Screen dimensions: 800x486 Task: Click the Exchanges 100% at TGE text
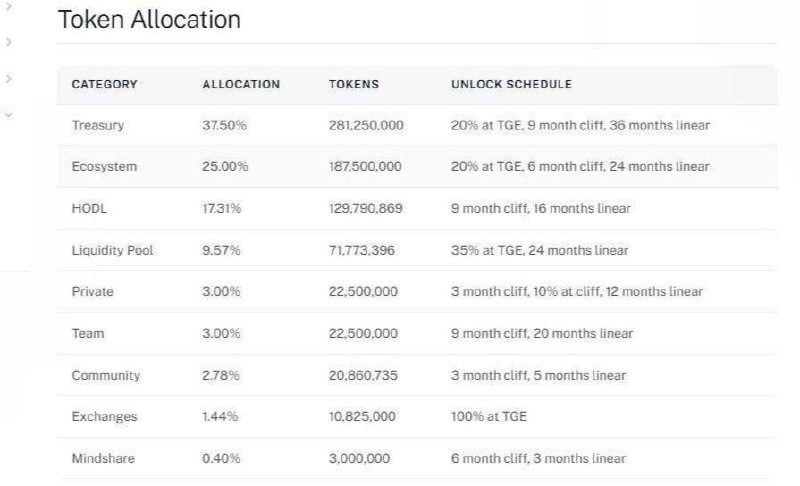coord(489,417)
